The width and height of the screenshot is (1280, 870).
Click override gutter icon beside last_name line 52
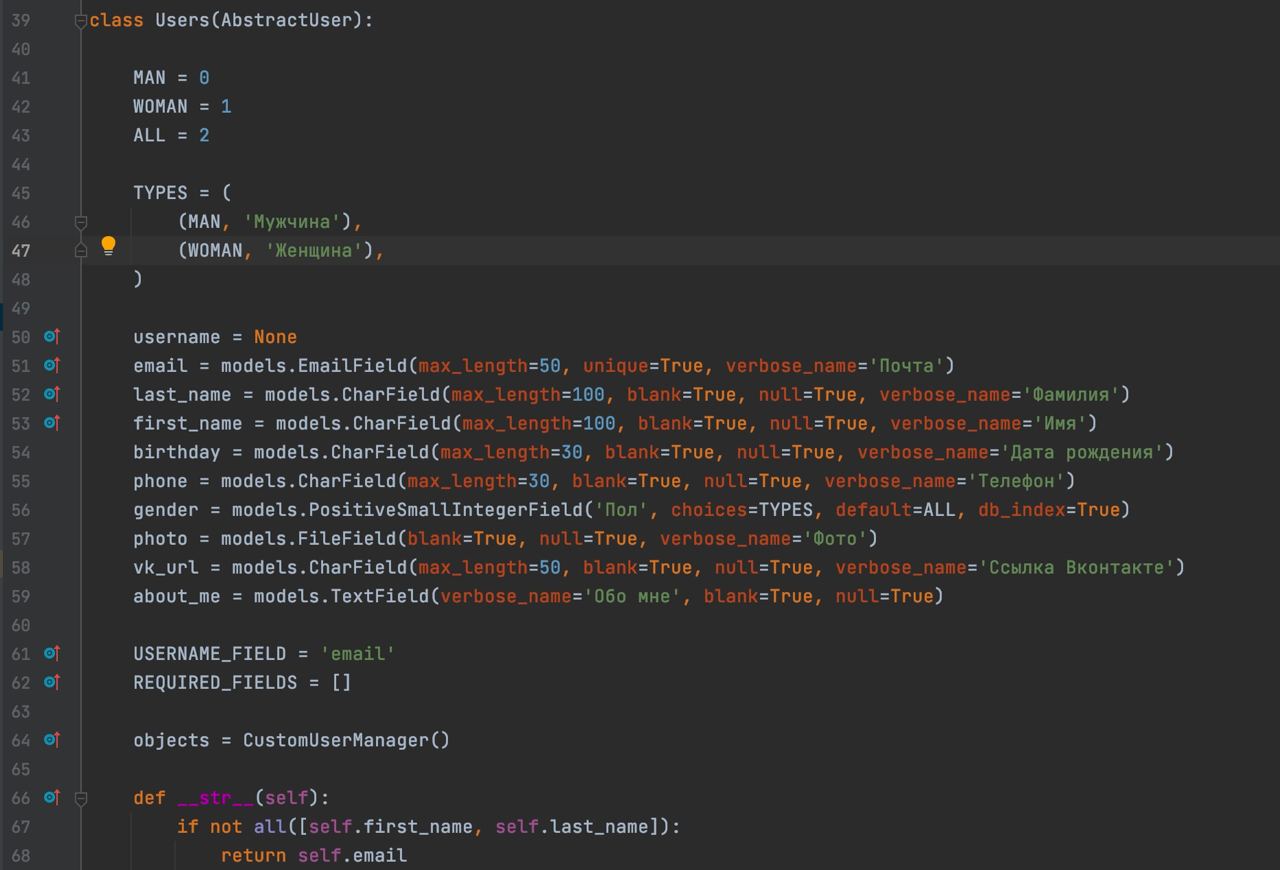[x=52, y=394]
